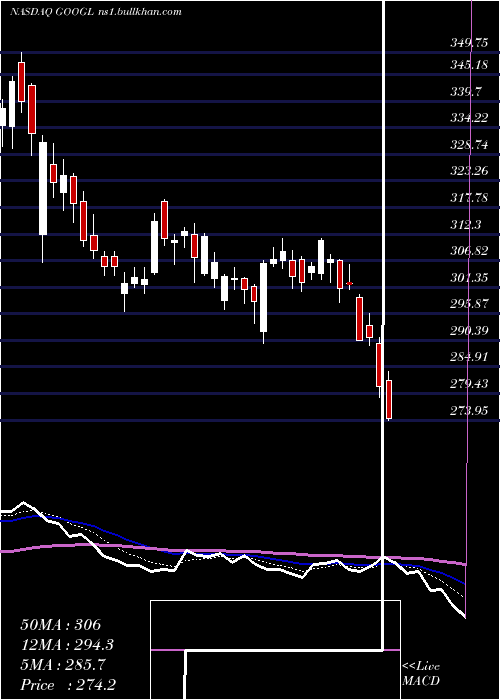Click the 273.95 price axis label

[468, 410]
